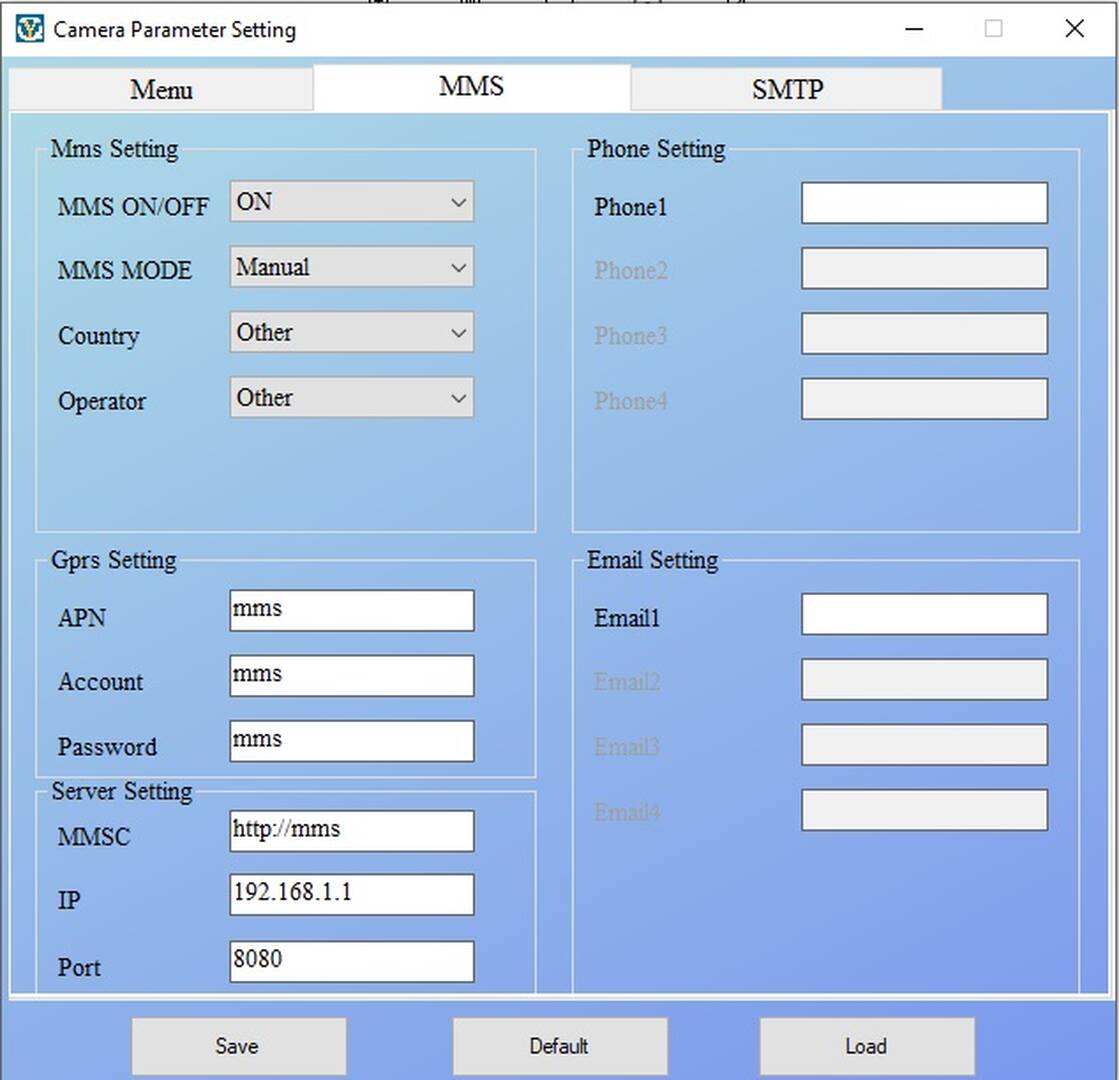Click the APN text field
The height and width of the screenshot is (1080, 1119).
[x=351, y=611]
